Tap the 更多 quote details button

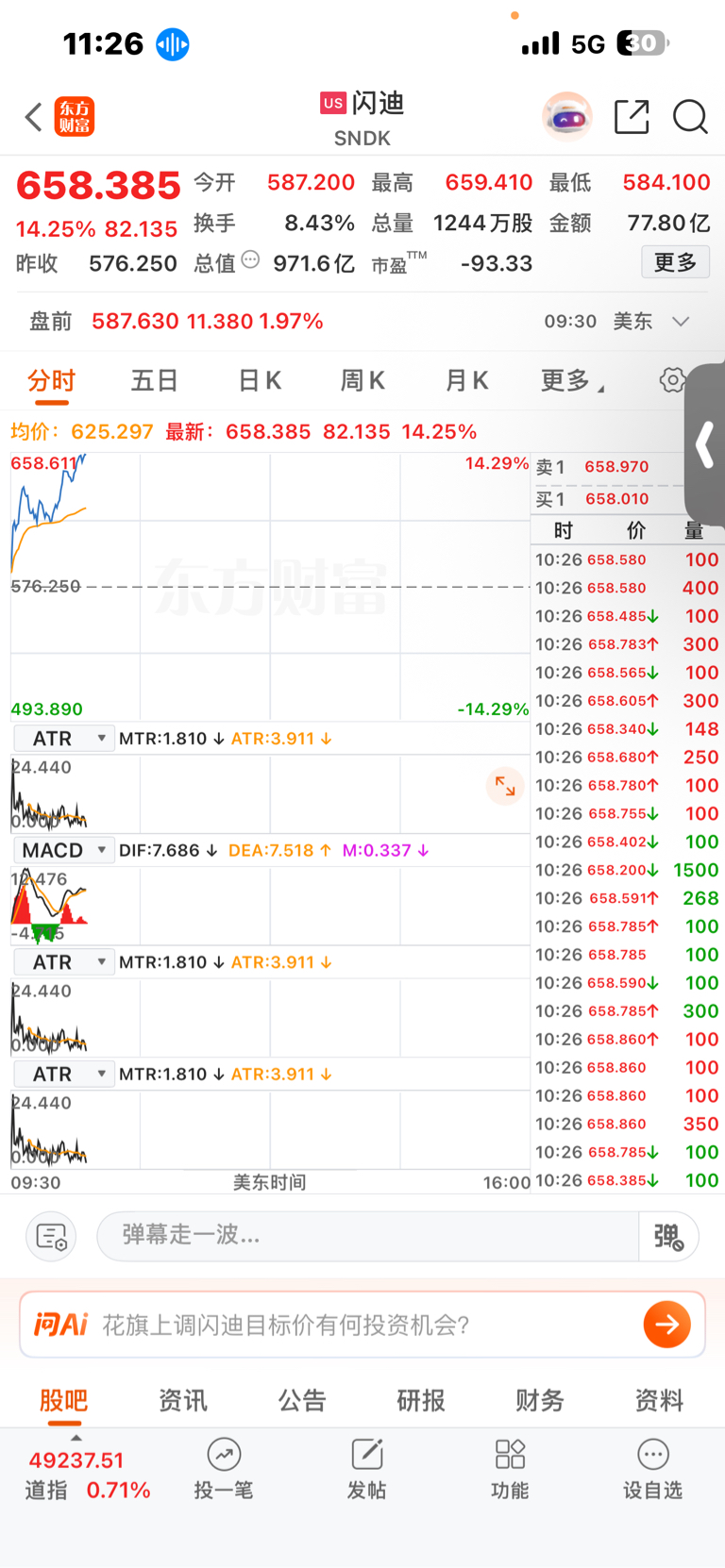pos(676,262)
